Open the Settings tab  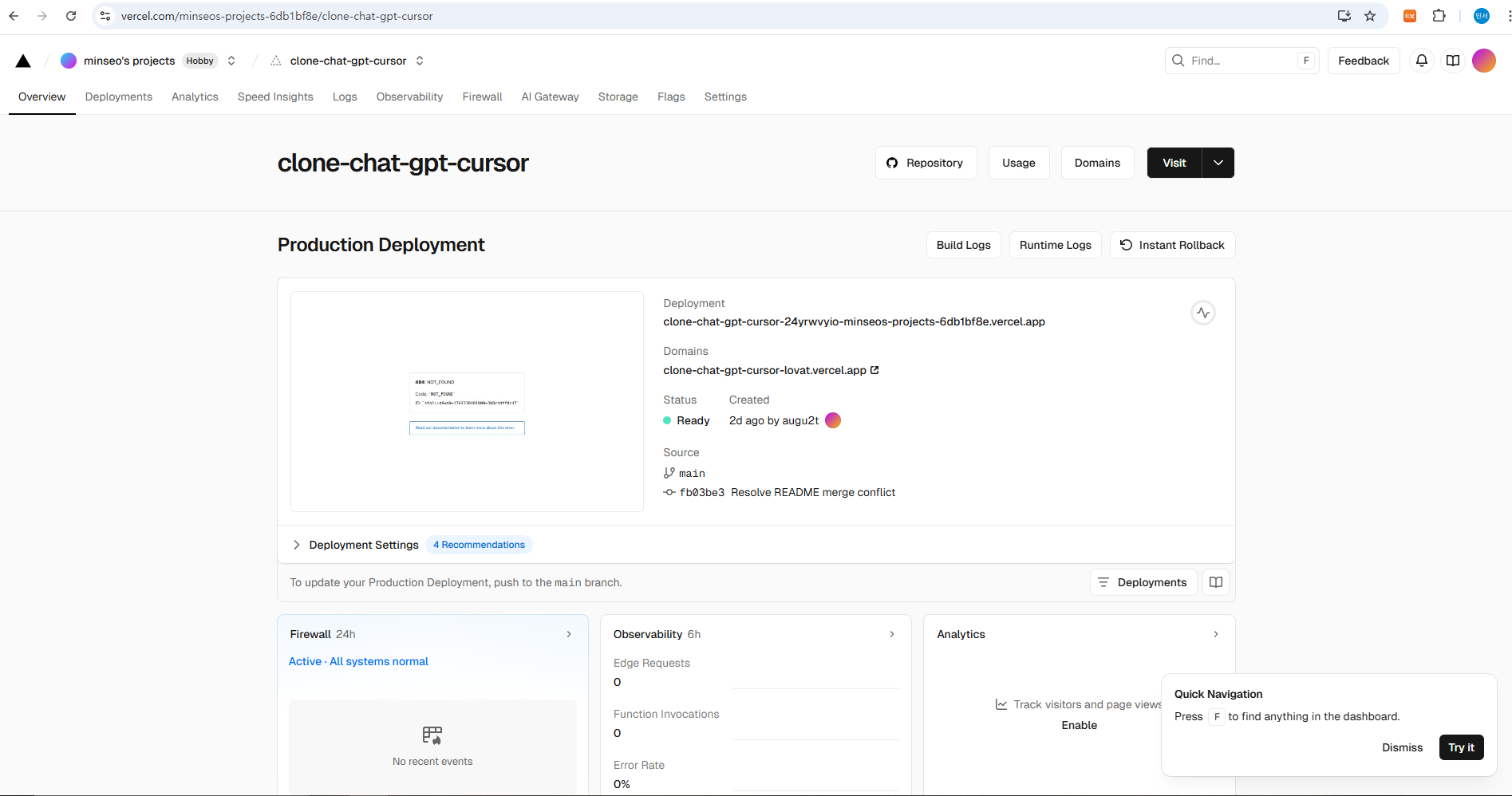[725, 97]
